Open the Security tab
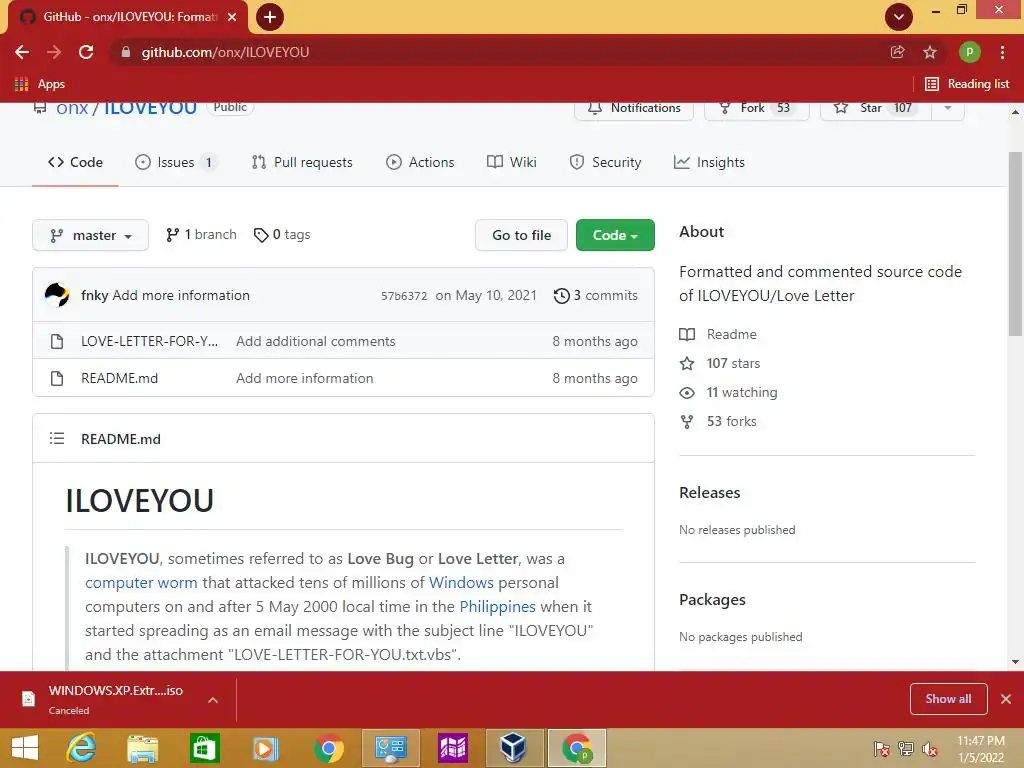This screenshot has height=768, width=1024. (605, 162)
